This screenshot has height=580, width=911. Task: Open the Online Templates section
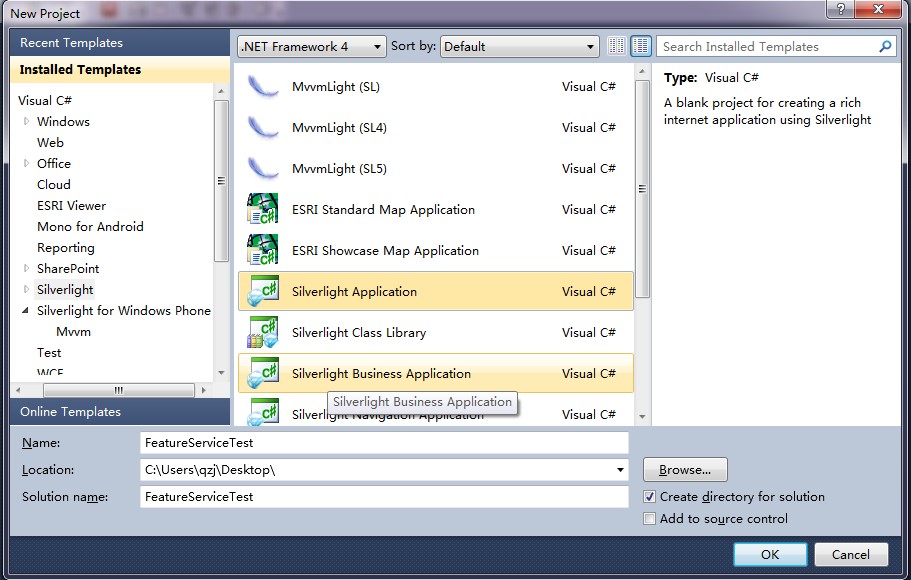click(120, 411)
